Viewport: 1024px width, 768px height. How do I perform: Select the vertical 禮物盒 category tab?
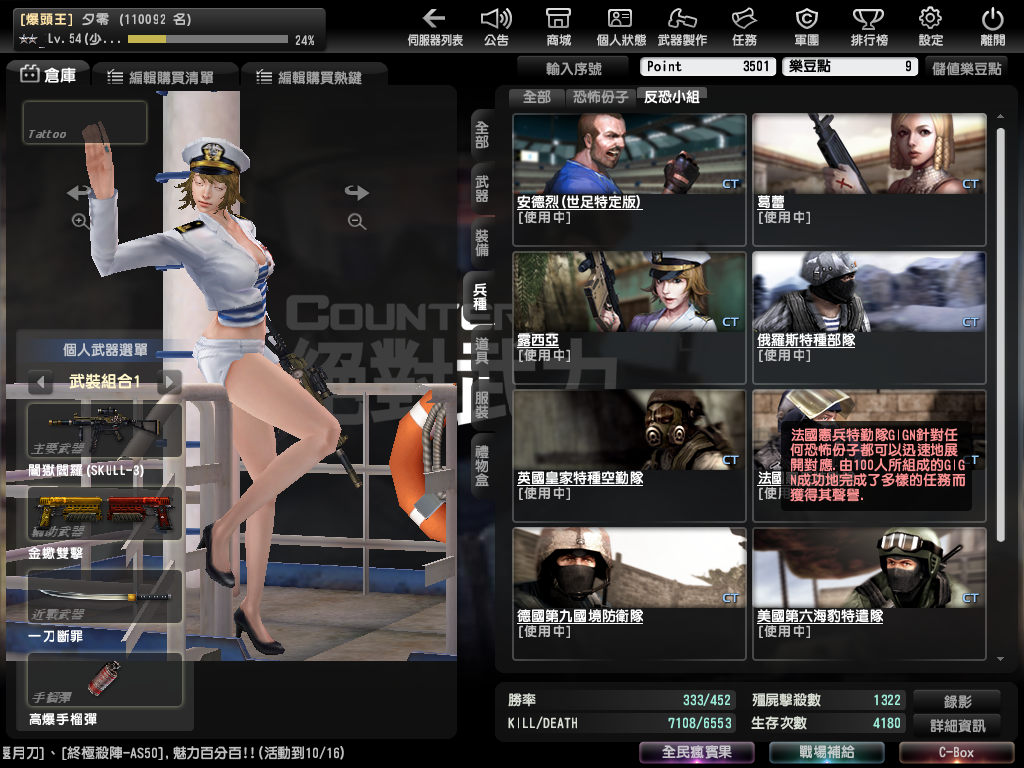click(x=482, y=465)
